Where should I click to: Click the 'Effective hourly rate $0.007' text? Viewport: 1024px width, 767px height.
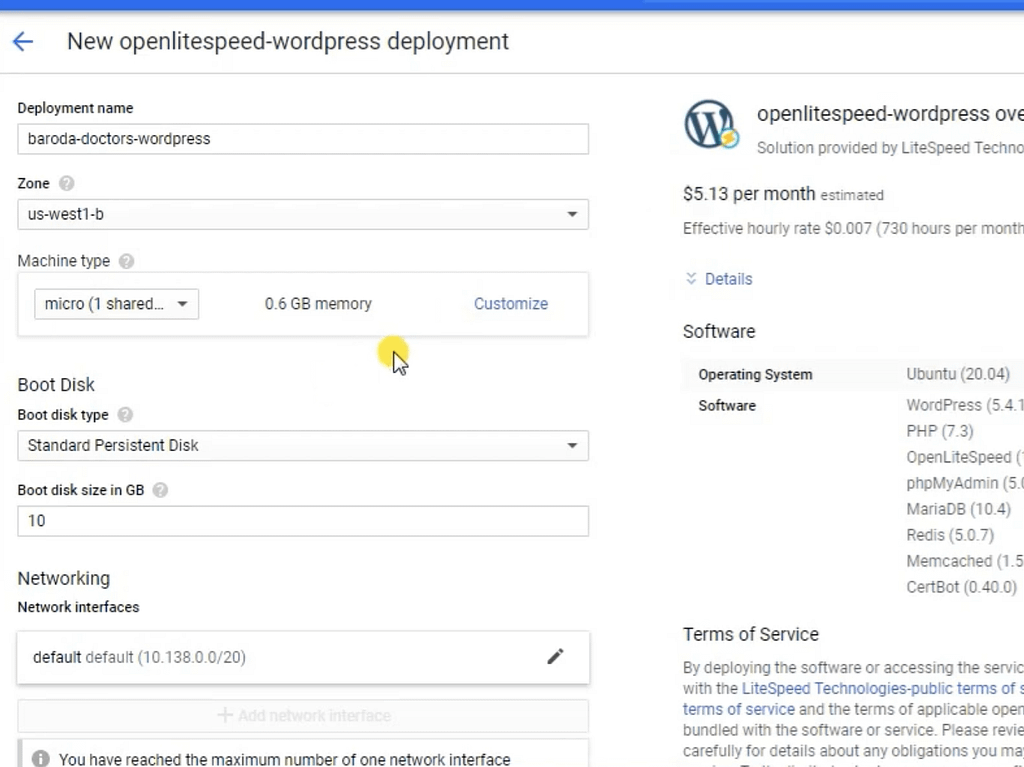(x=777, y=229)
